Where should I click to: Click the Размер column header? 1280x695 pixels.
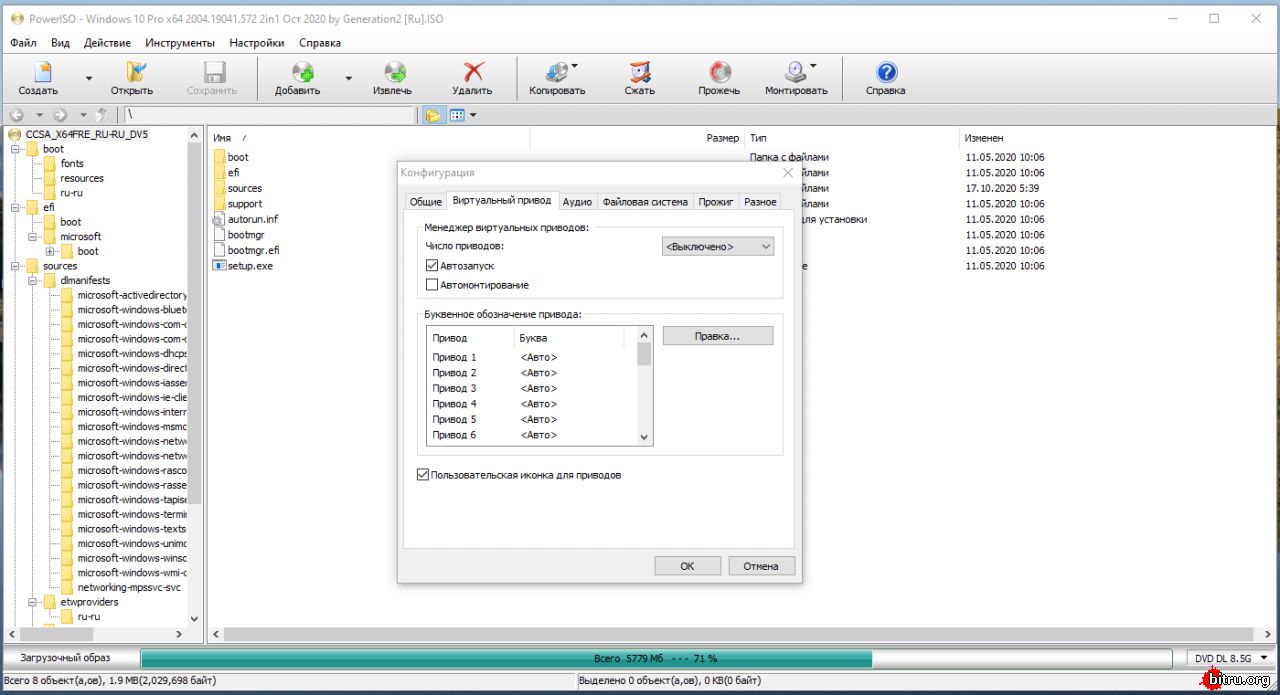pos(723,138)
